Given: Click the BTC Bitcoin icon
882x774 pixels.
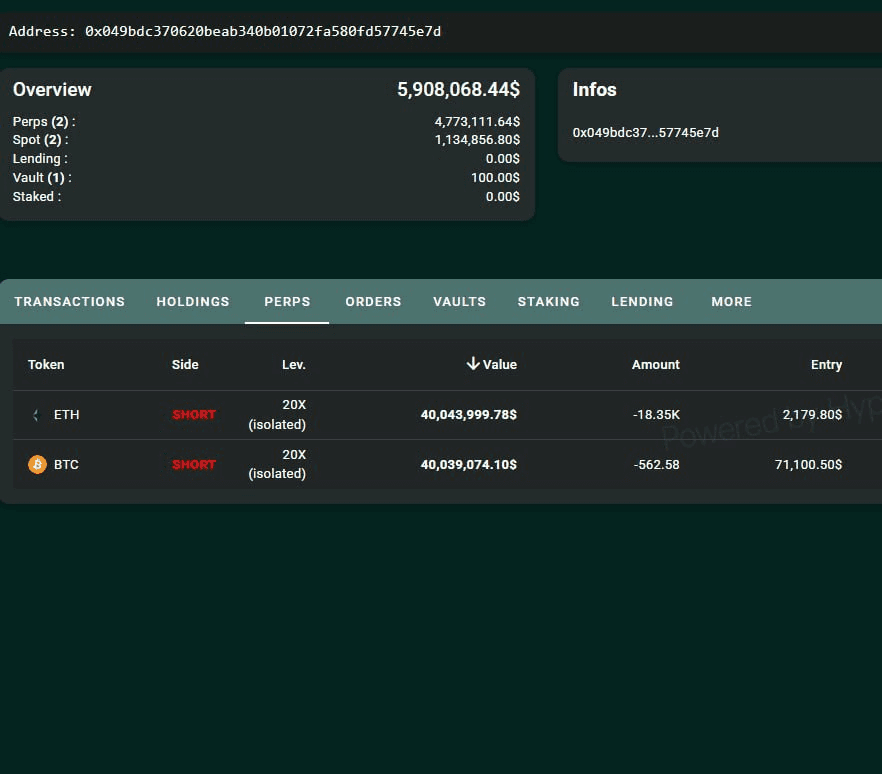Looking at the screenshot, I should click(37, 464).
